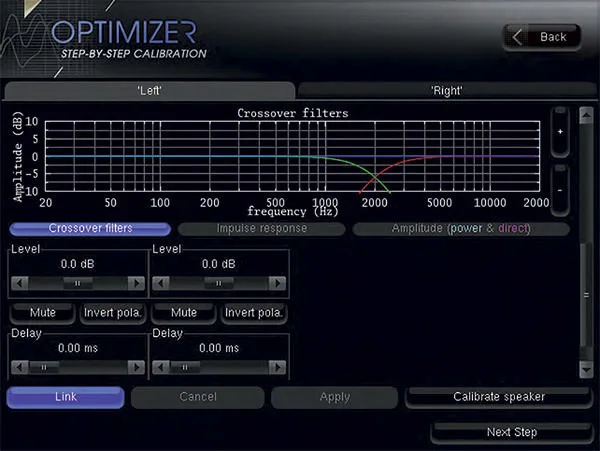Switch to the 'Left' speaker tab
This screenshot has height=451, width=600.
(150, 91)
